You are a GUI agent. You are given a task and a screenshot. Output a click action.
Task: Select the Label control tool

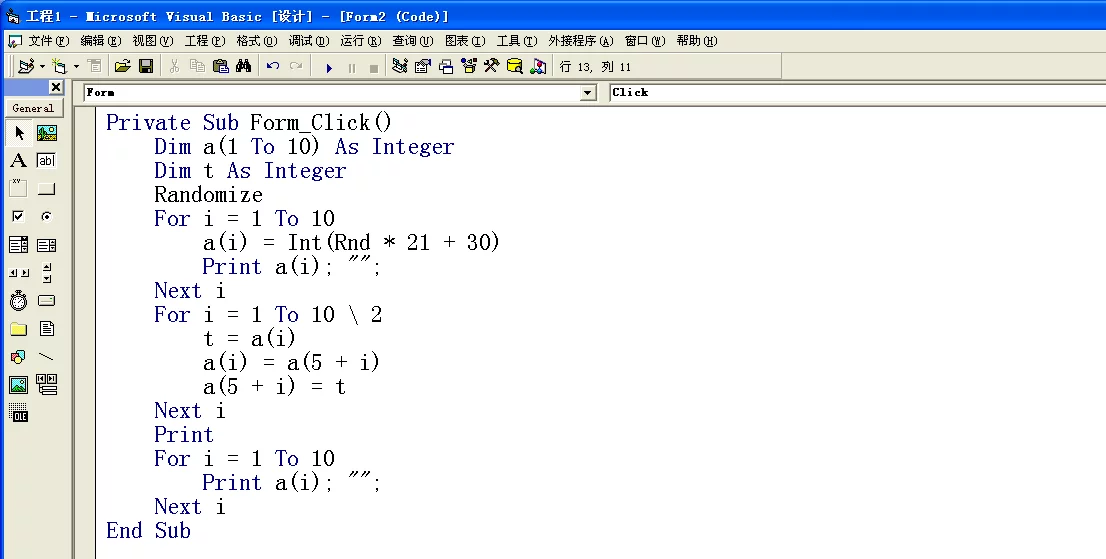19,161
